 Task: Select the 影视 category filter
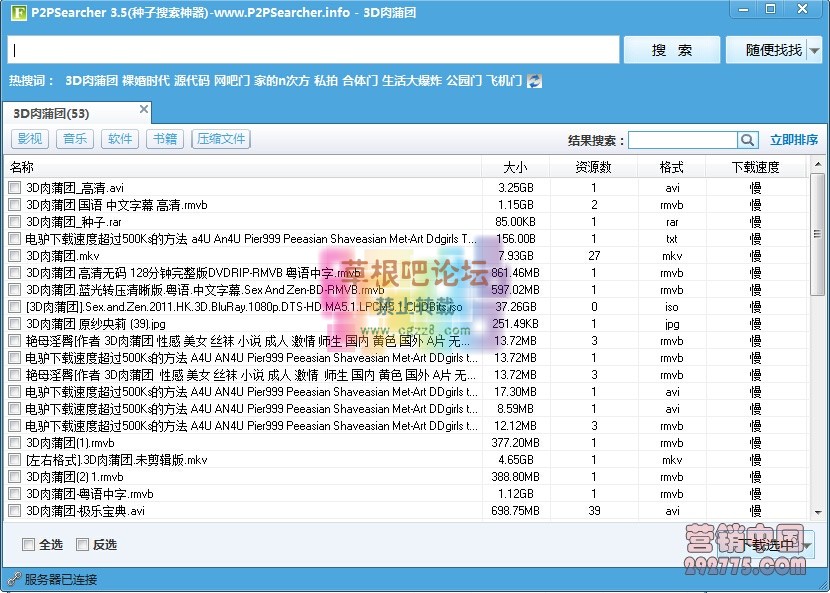(30, 139)
